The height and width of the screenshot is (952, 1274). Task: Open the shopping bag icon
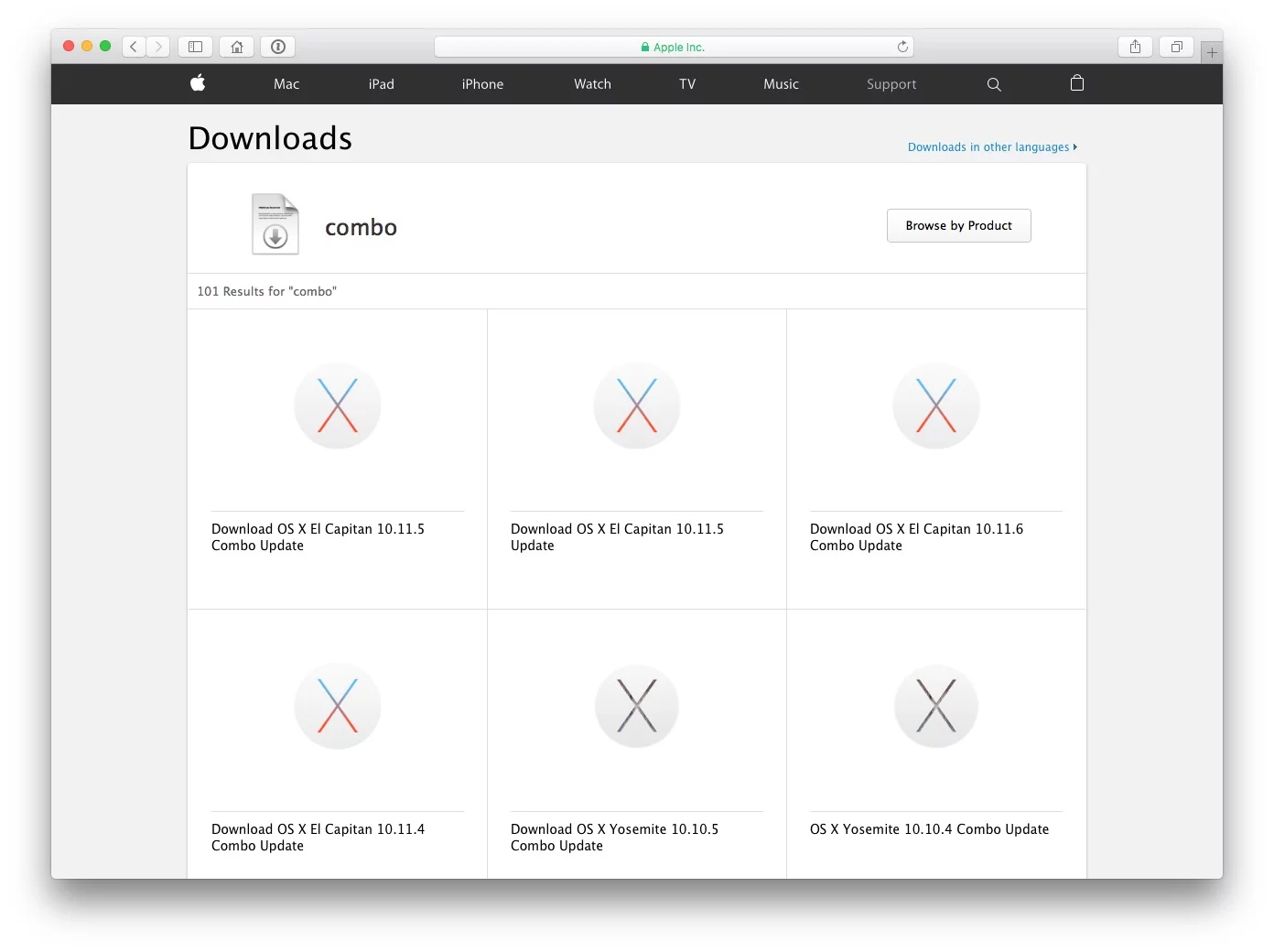click(1077, 83)
